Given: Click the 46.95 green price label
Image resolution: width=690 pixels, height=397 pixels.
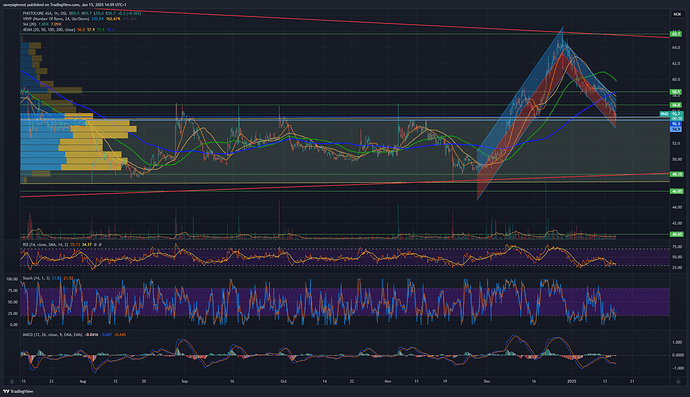Looking at the screenshot, I should [676, 191].
